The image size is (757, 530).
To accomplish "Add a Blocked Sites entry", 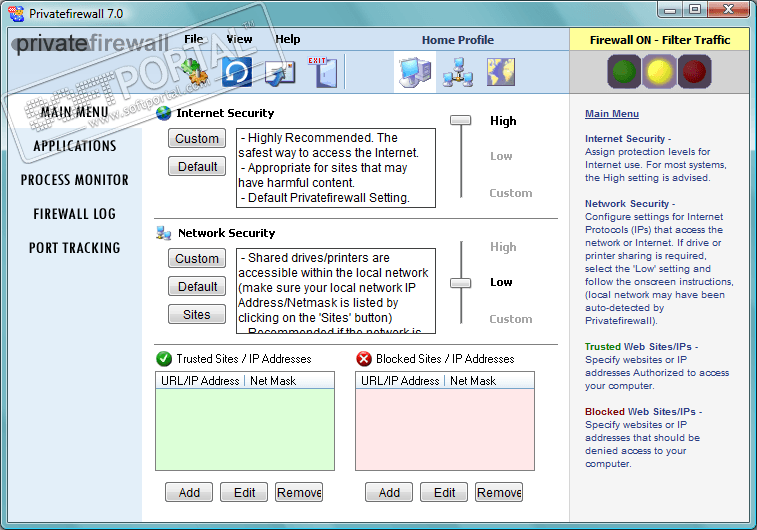I will [x=389, y=492].
